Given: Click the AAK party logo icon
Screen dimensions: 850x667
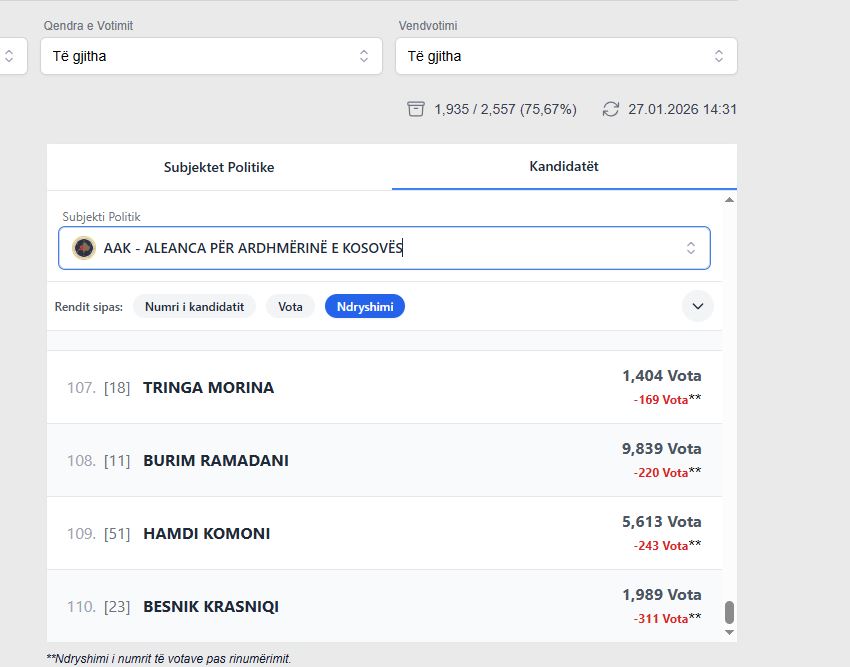Looking at the screenshot, I should (x=84, y=248).
